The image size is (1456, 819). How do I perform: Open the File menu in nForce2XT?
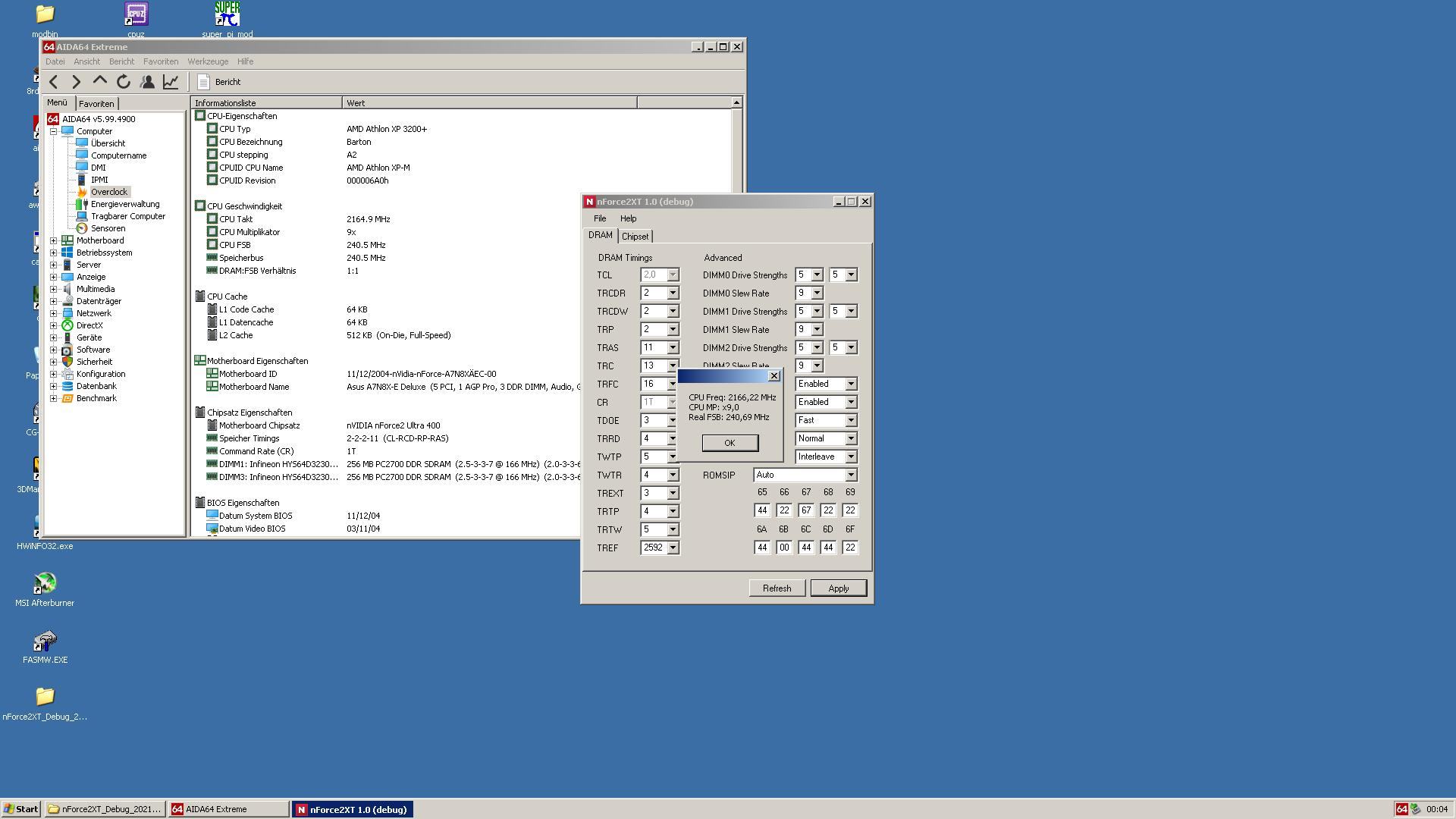[x=600, y=218]
